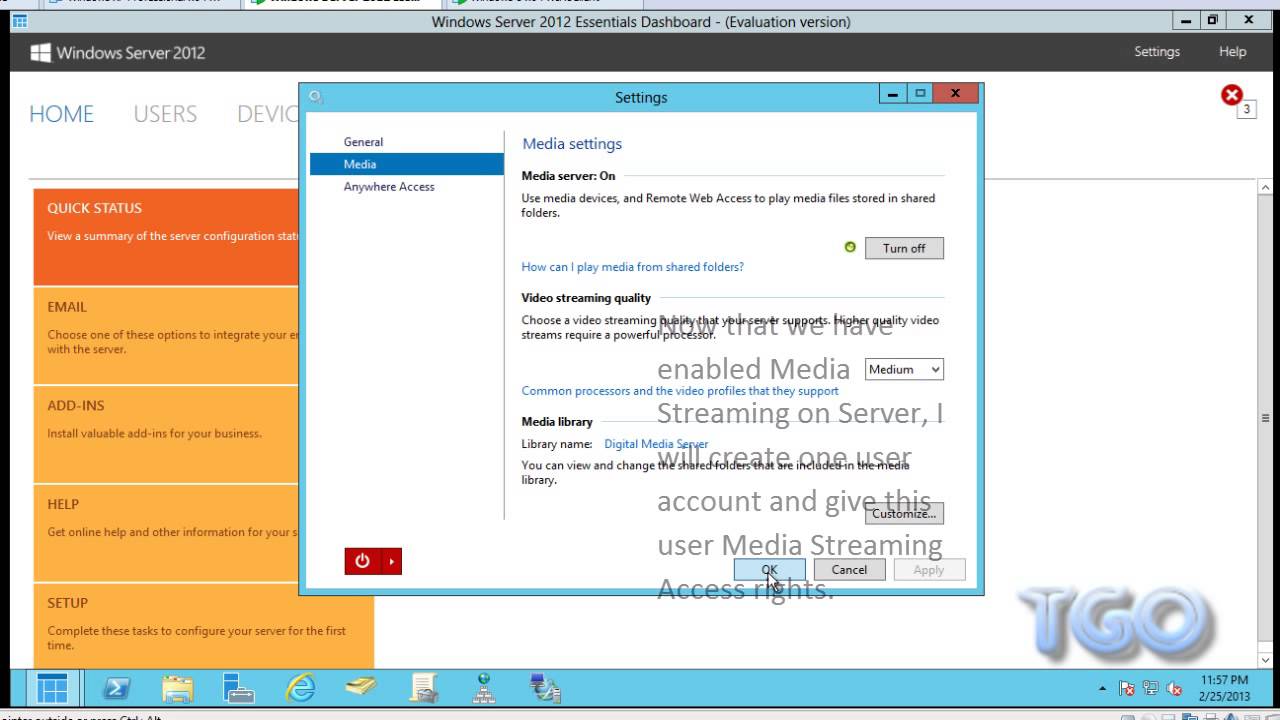1280x720 pixels.
Task: Select the QUICK STATUS tile
Action: pyautogui.click(x=166, y=237)
